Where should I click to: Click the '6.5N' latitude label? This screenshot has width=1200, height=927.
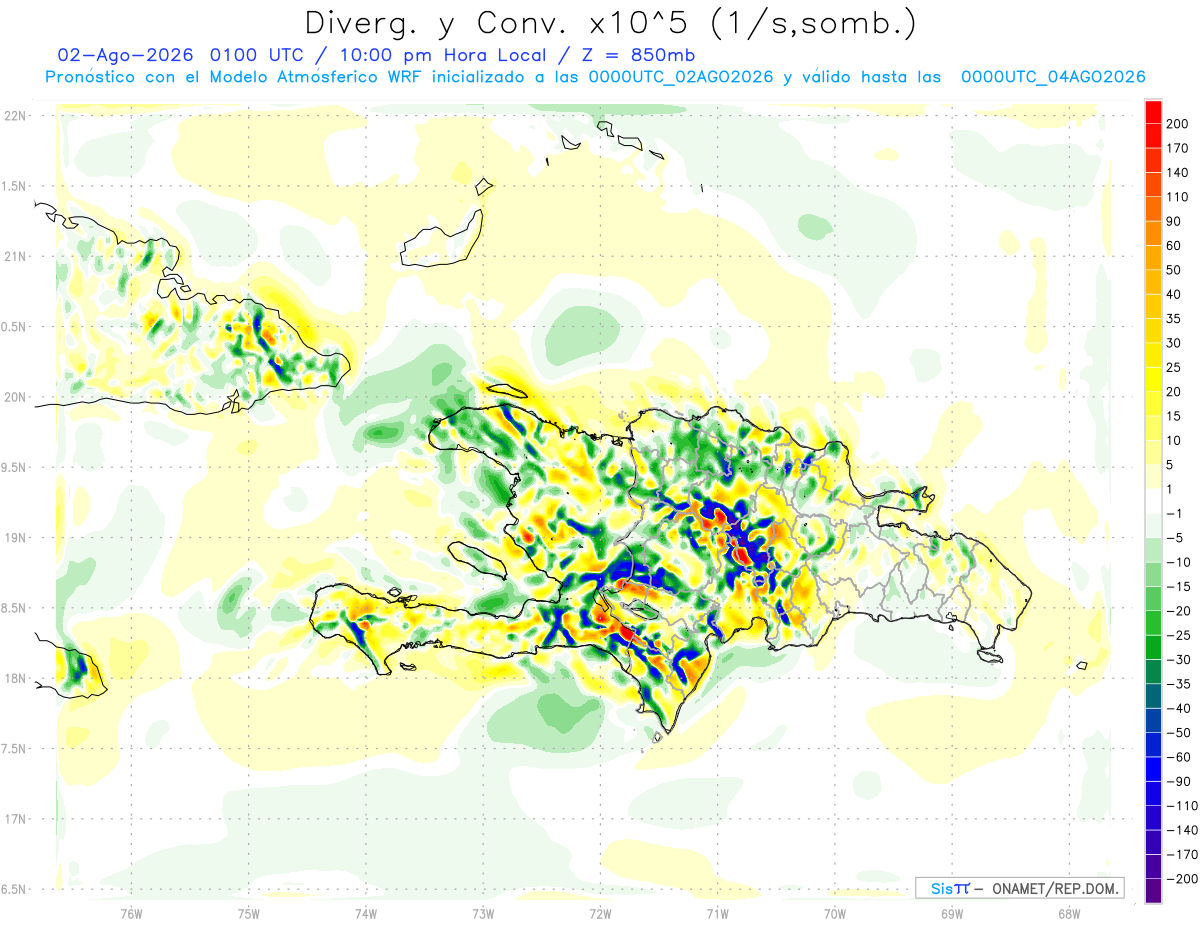(x=15, y=889)
